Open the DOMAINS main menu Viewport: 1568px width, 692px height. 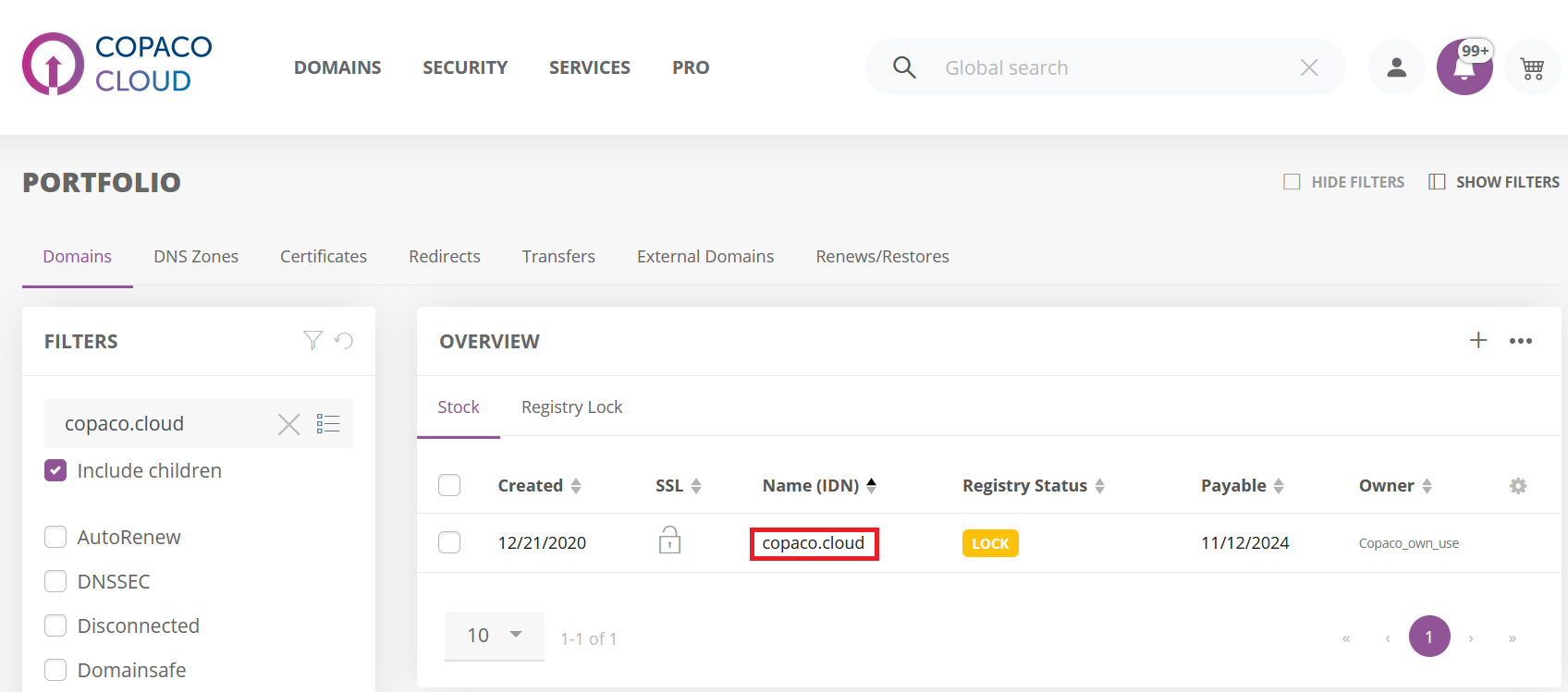pyautogui.click(x=337, y=67)
